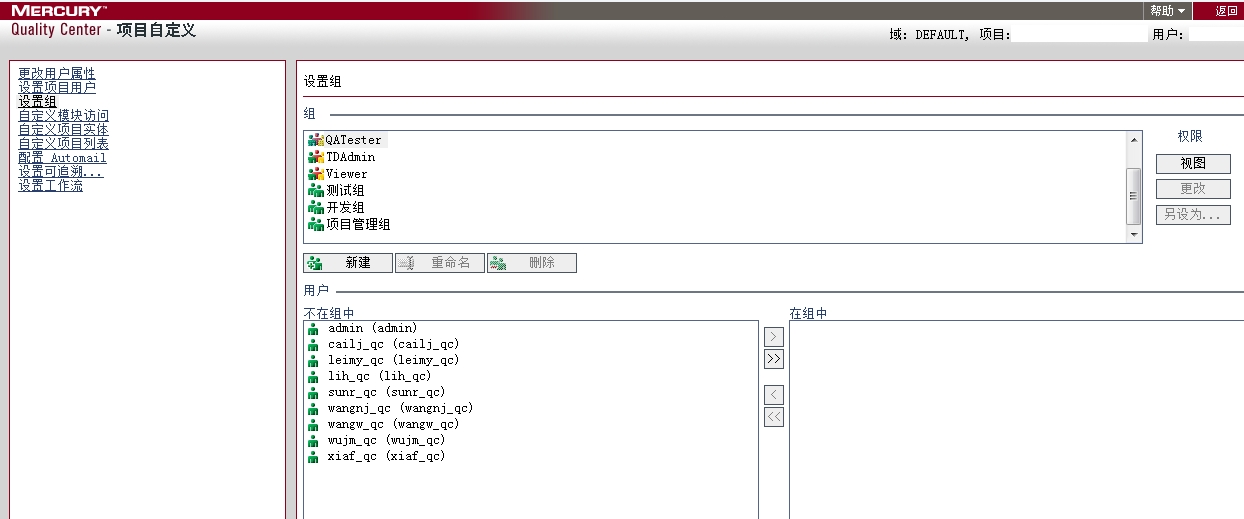Add all users with >> button
1244x519 pixels.
(x=774, y=359)
